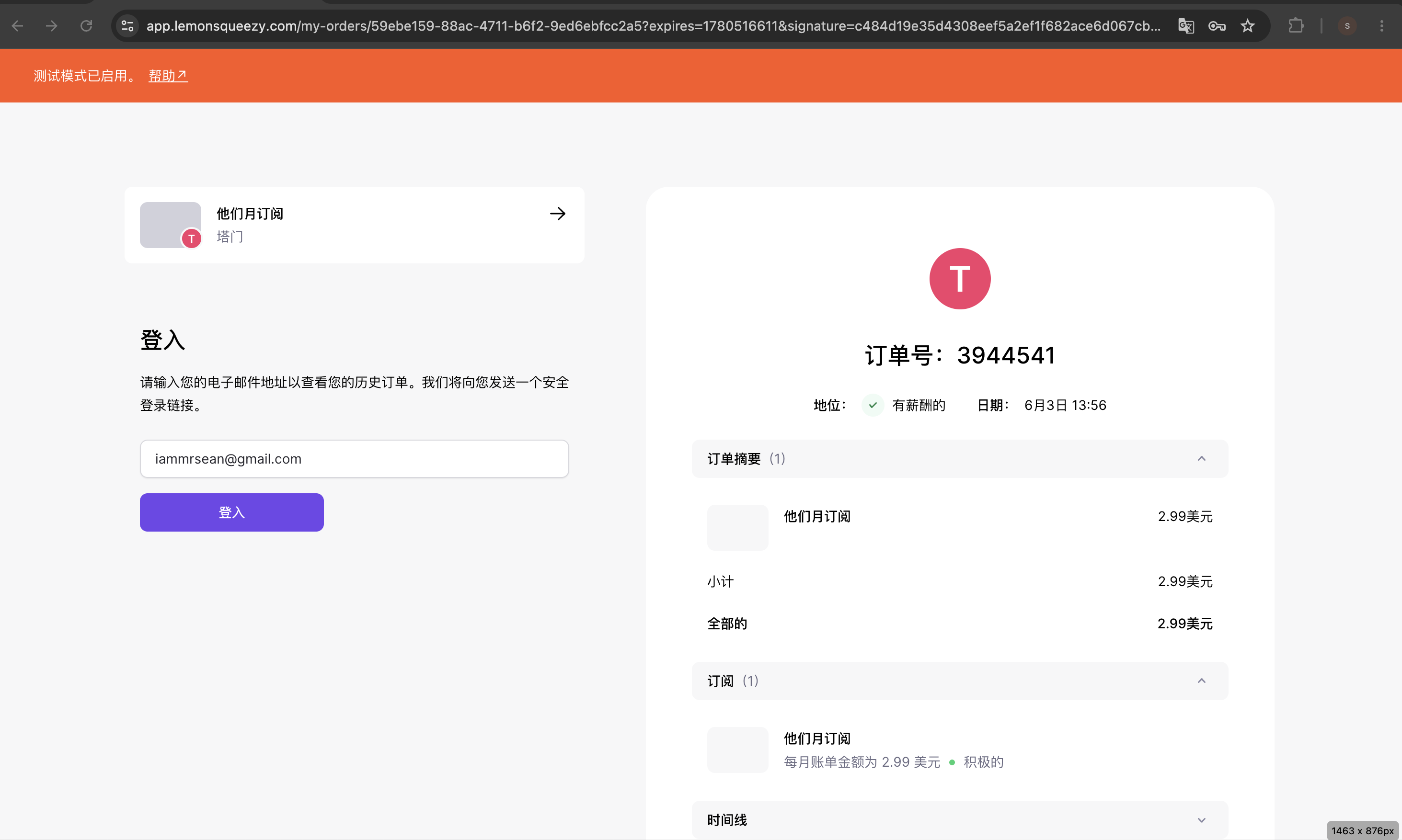Open the password manager key icon
This screenshot has width=1402, height=840.
coord(1216,25)
